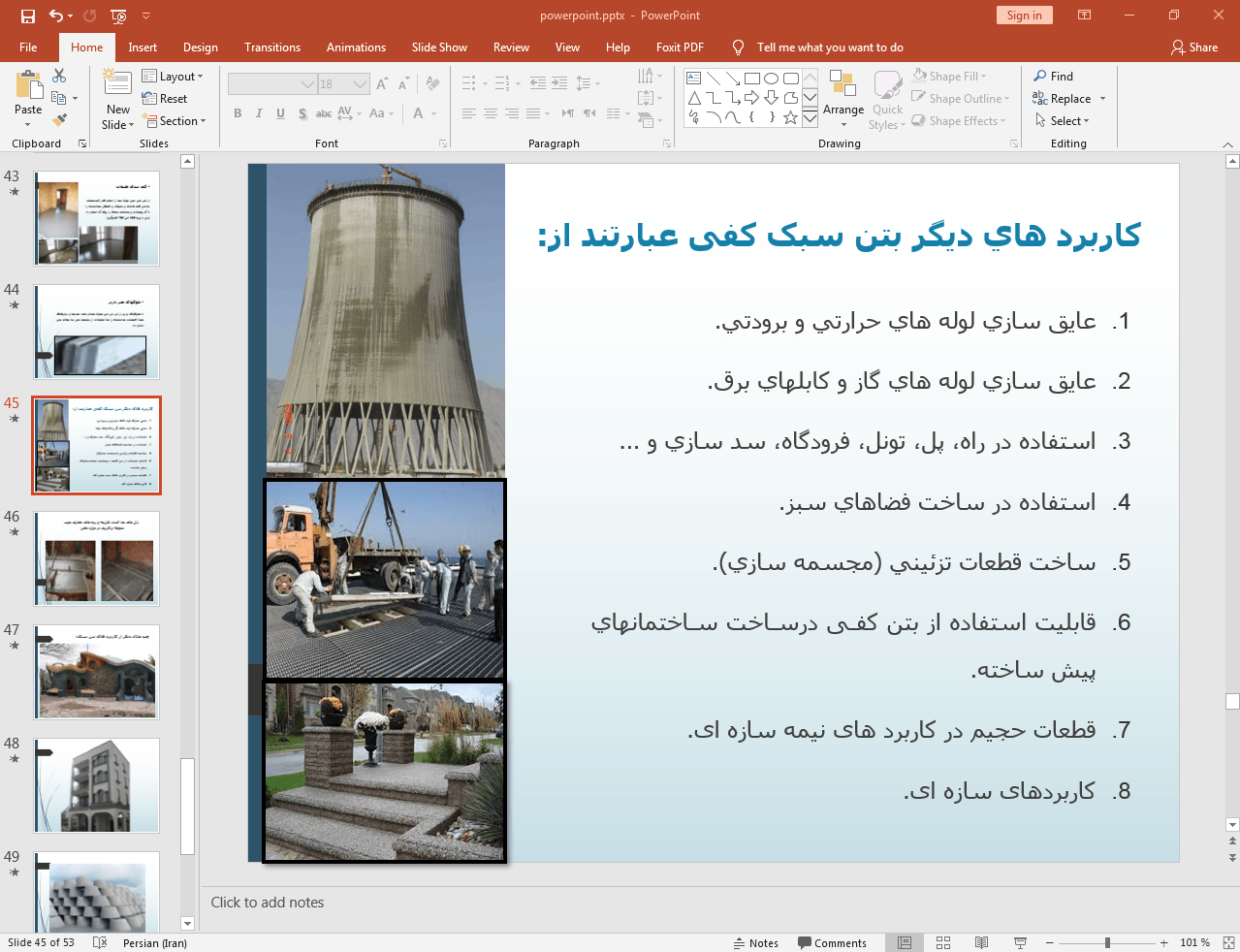Open the font size combo box
Image resolution: width=1240 pixels, height=952 pixels.
343,84
